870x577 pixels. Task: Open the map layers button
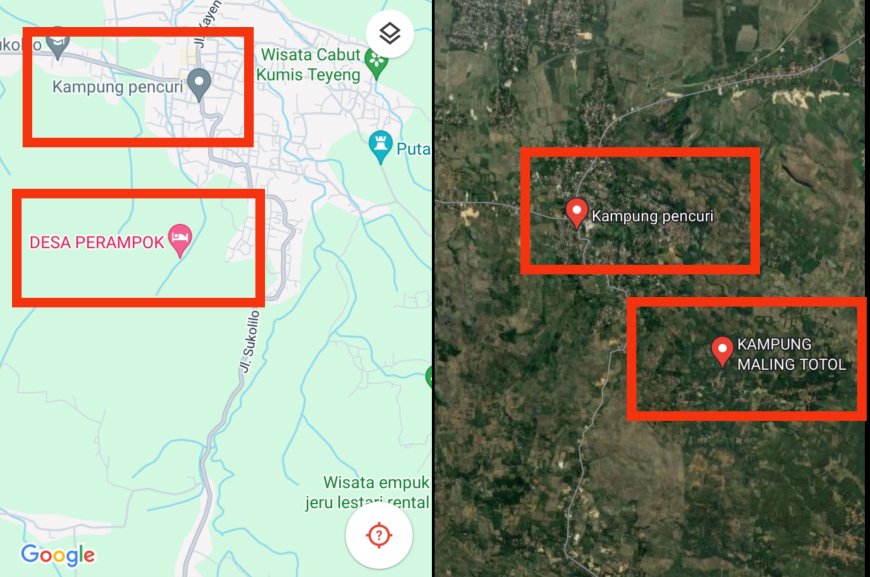(x=390, y=34)
